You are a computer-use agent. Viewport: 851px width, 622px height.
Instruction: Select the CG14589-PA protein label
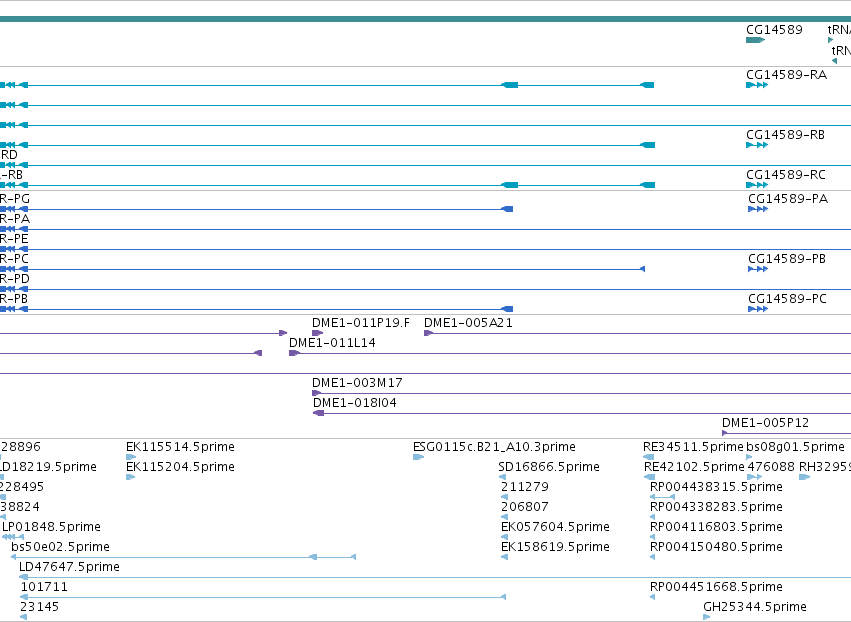click(788, 199)
